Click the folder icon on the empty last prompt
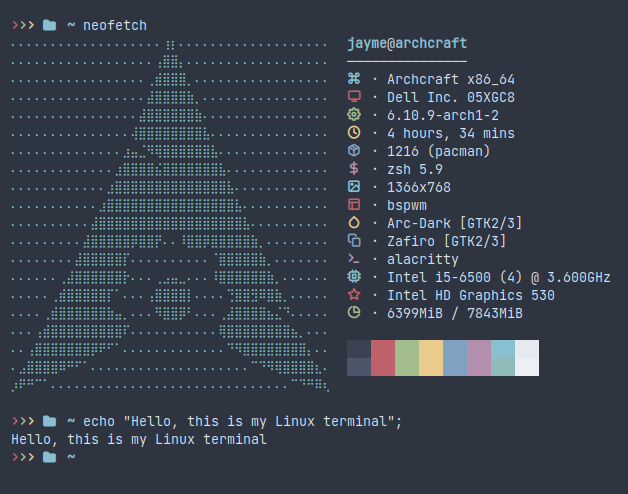 click(49, 457)
